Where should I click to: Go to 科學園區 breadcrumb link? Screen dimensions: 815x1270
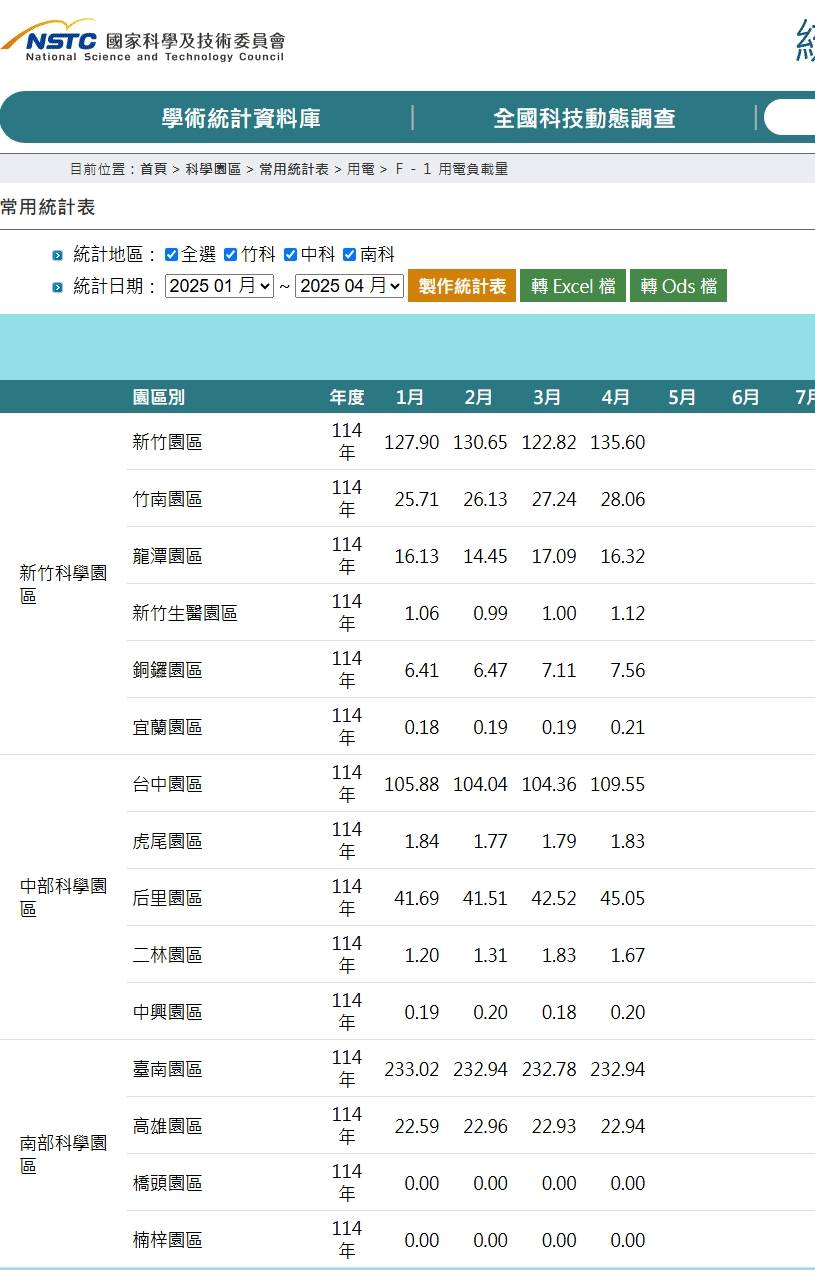(213, 169)
